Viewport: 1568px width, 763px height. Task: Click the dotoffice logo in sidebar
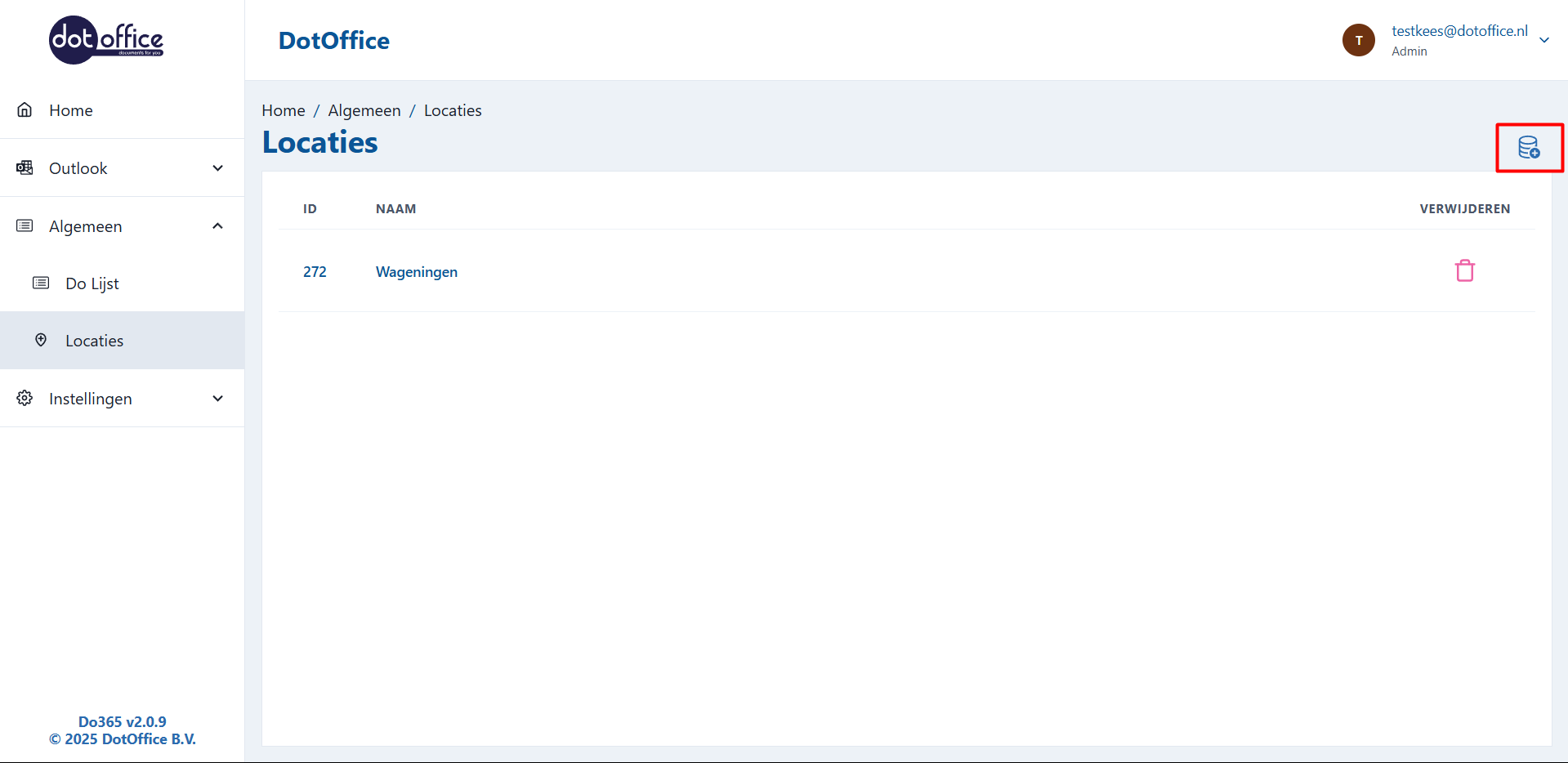coord(106,40)
